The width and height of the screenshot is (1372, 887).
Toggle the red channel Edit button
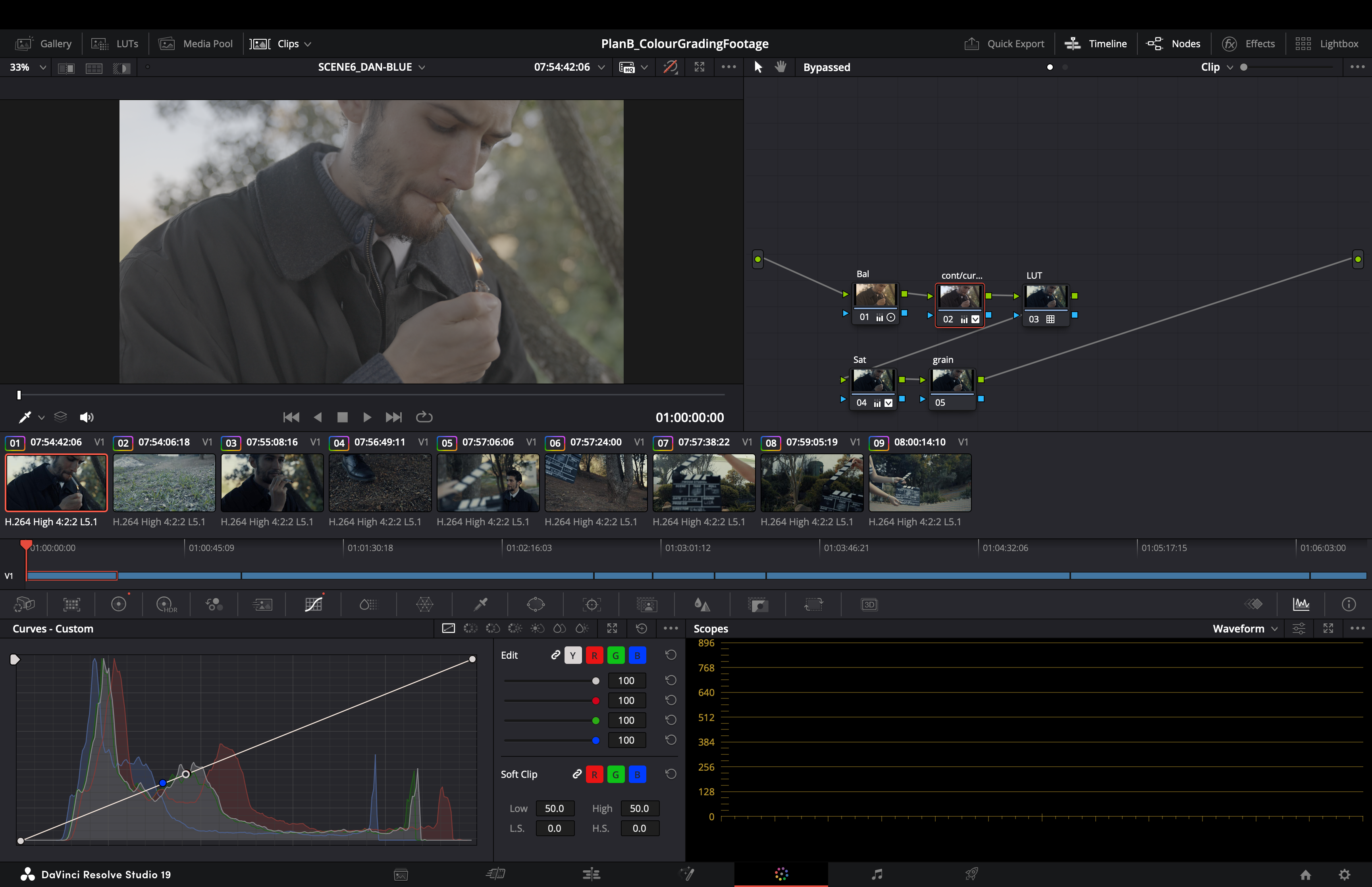click(594, 656)
